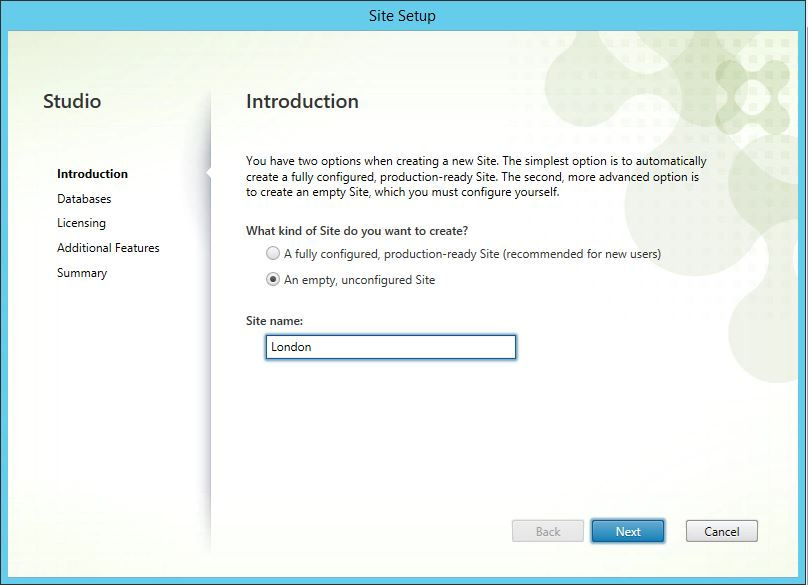This screenshot has height=585, width=808.
Task: Click the Cancel button
Action: 721,531
